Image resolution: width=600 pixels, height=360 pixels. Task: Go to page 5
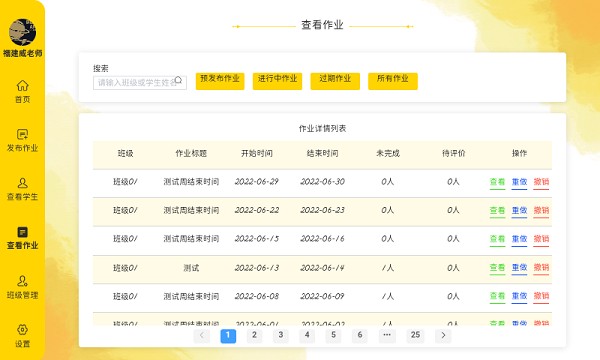click(x=333, y=336)
